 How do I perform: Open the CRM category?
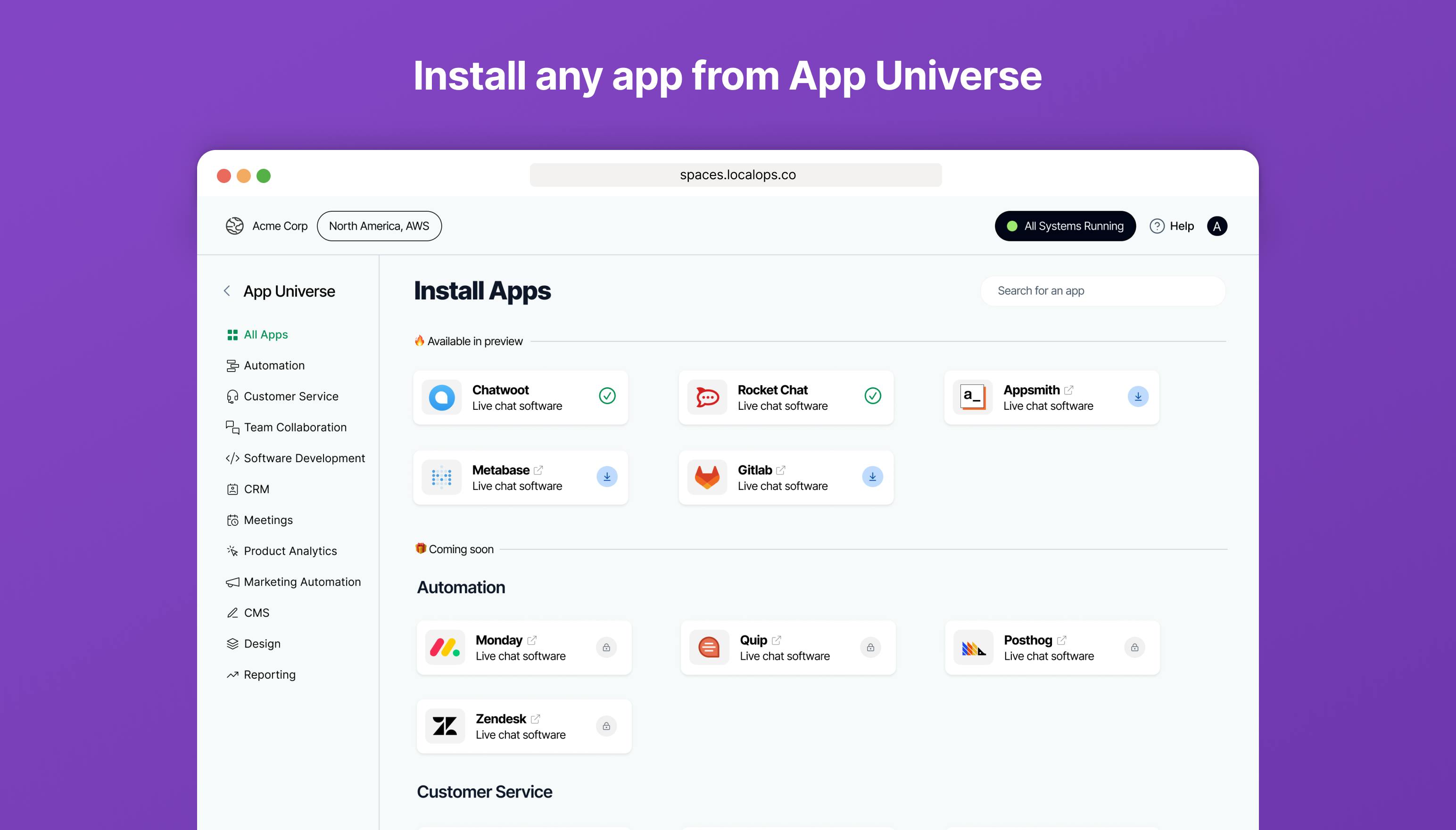(248, 489)
